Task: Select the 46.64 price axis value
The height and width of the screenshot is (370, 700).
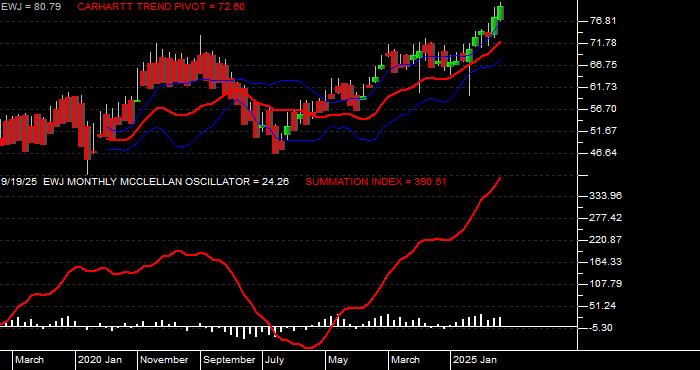Action: coord(604,153)
